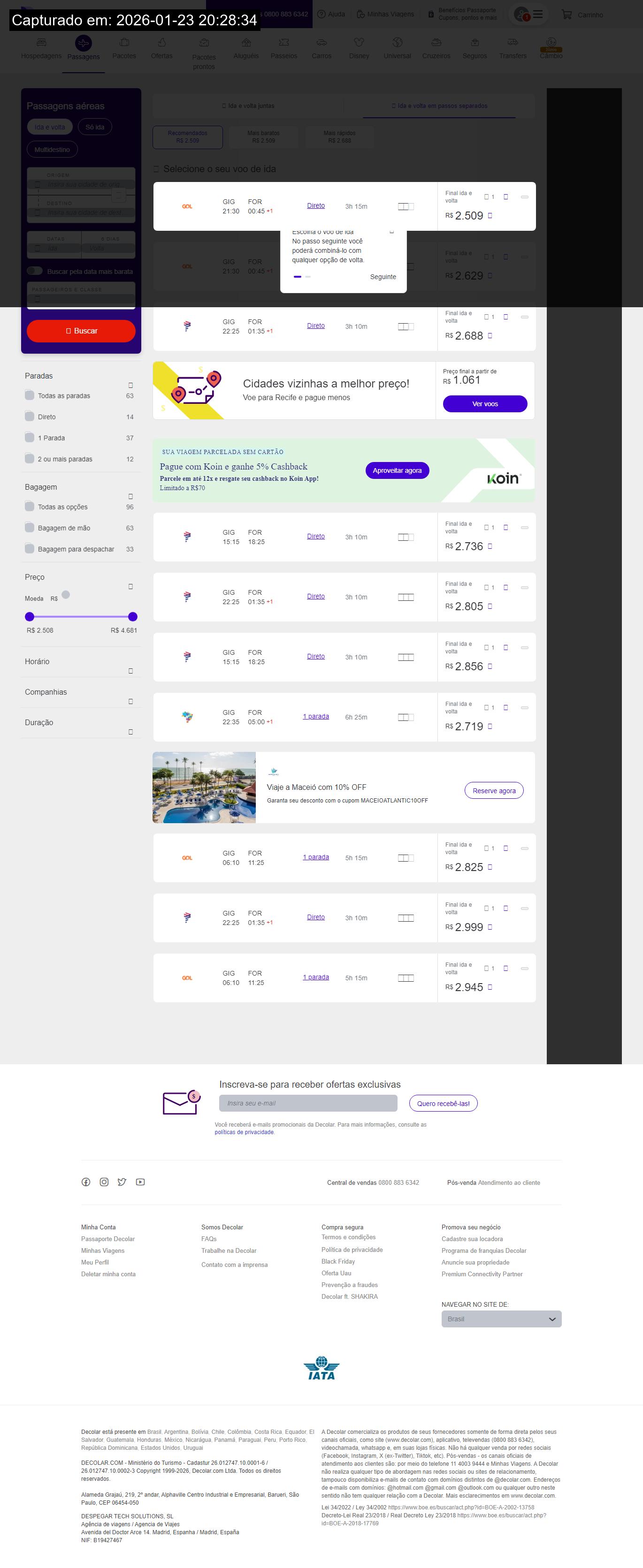Image resolution: width=643 pixels, height=1568 pixels.
Task: Open the Disney section icon
Action: [x=359, y=48]
